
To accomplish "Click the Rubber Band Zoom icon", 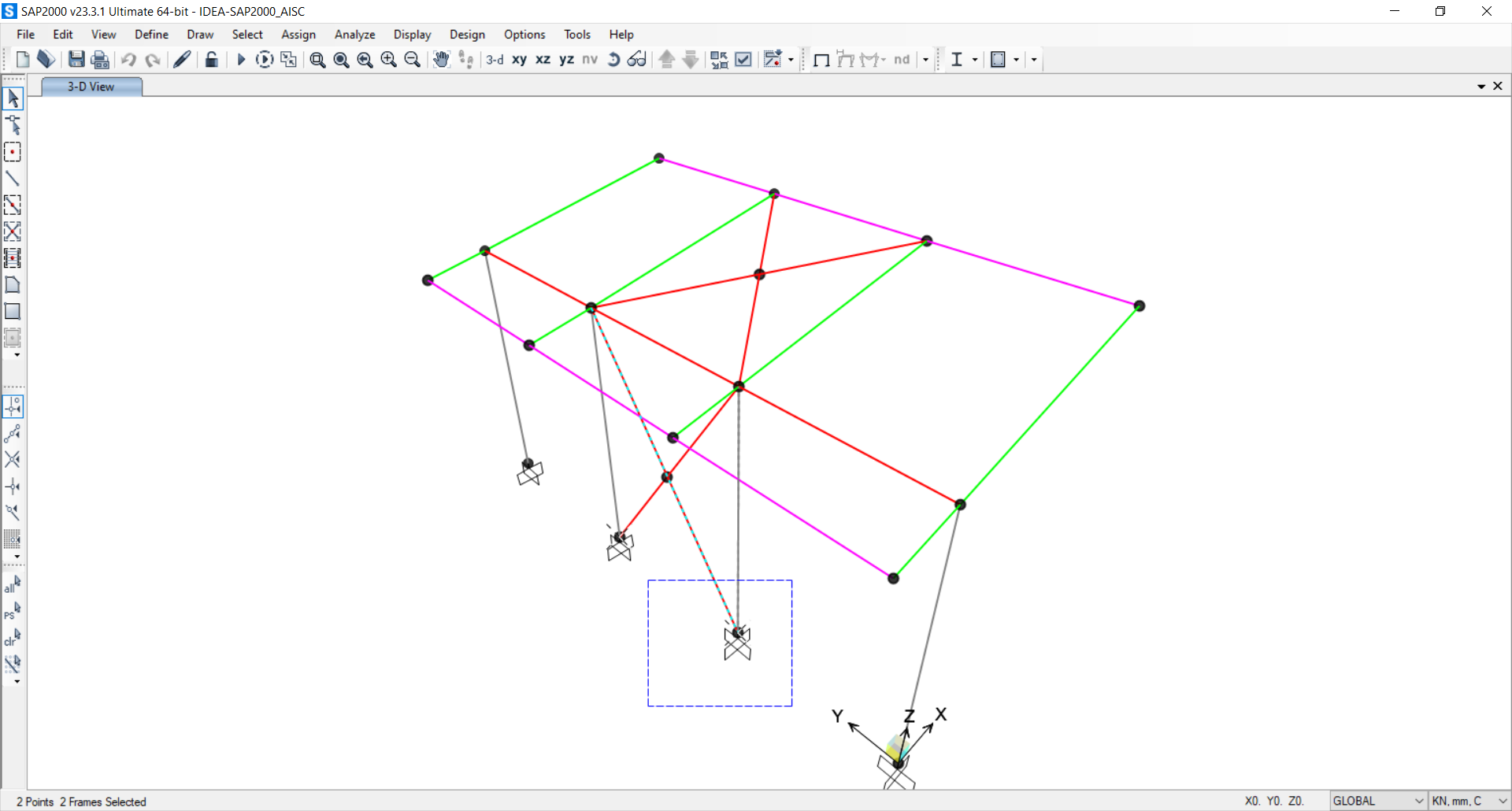I will click(x=317, y=59).
